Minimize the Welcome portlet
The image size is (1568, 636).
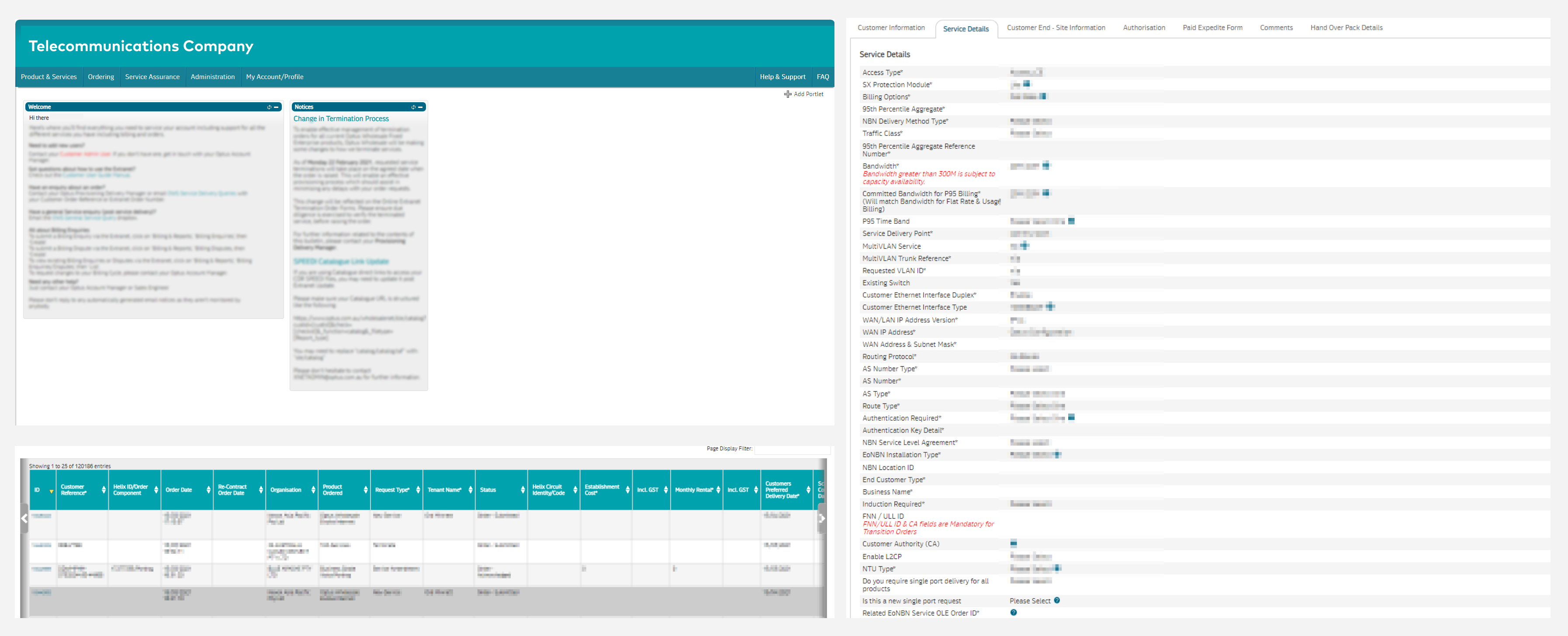point(277,107)
